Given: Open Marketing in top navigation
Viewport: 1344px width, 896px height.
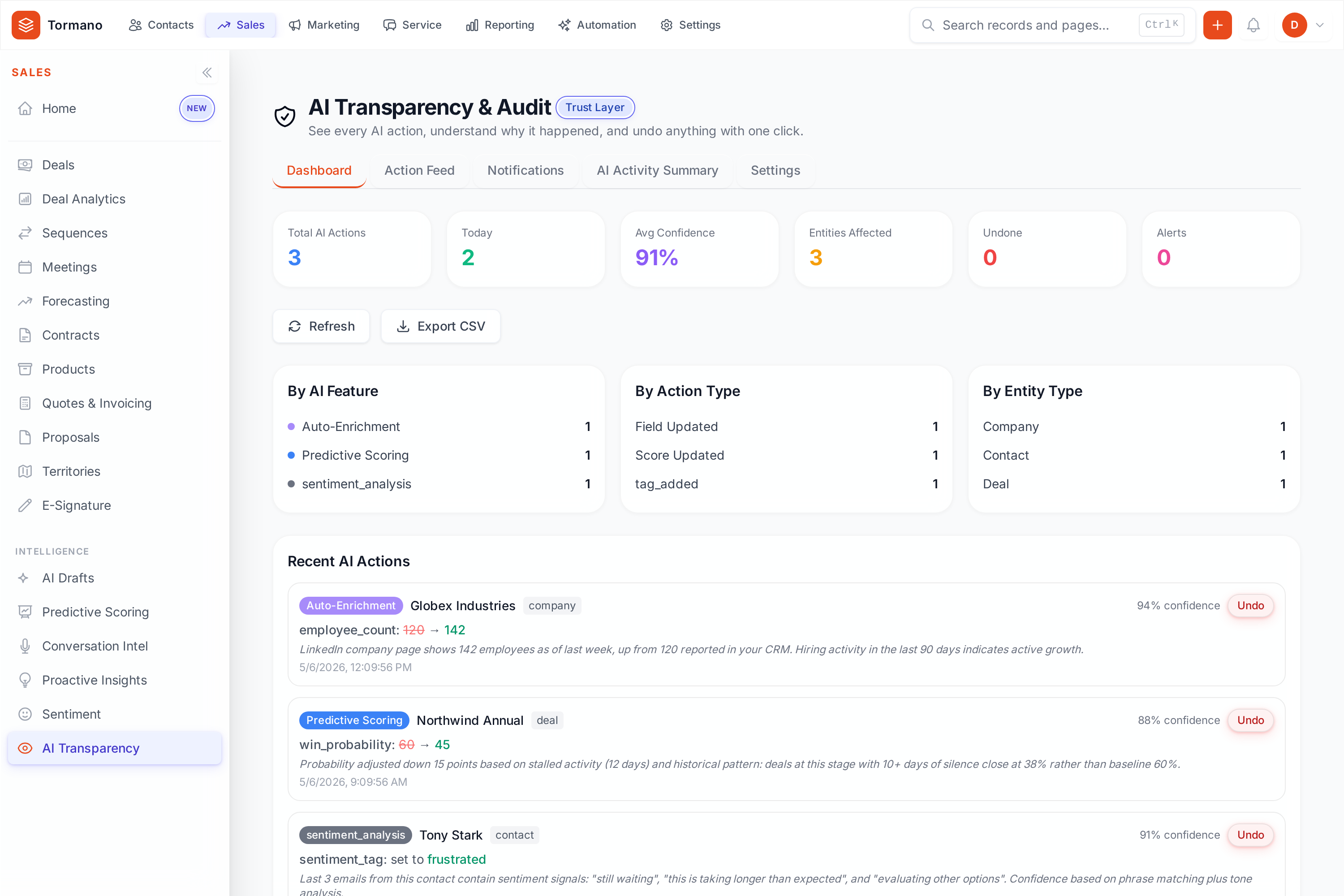Looking at the screenshot, I should [324, 25].
